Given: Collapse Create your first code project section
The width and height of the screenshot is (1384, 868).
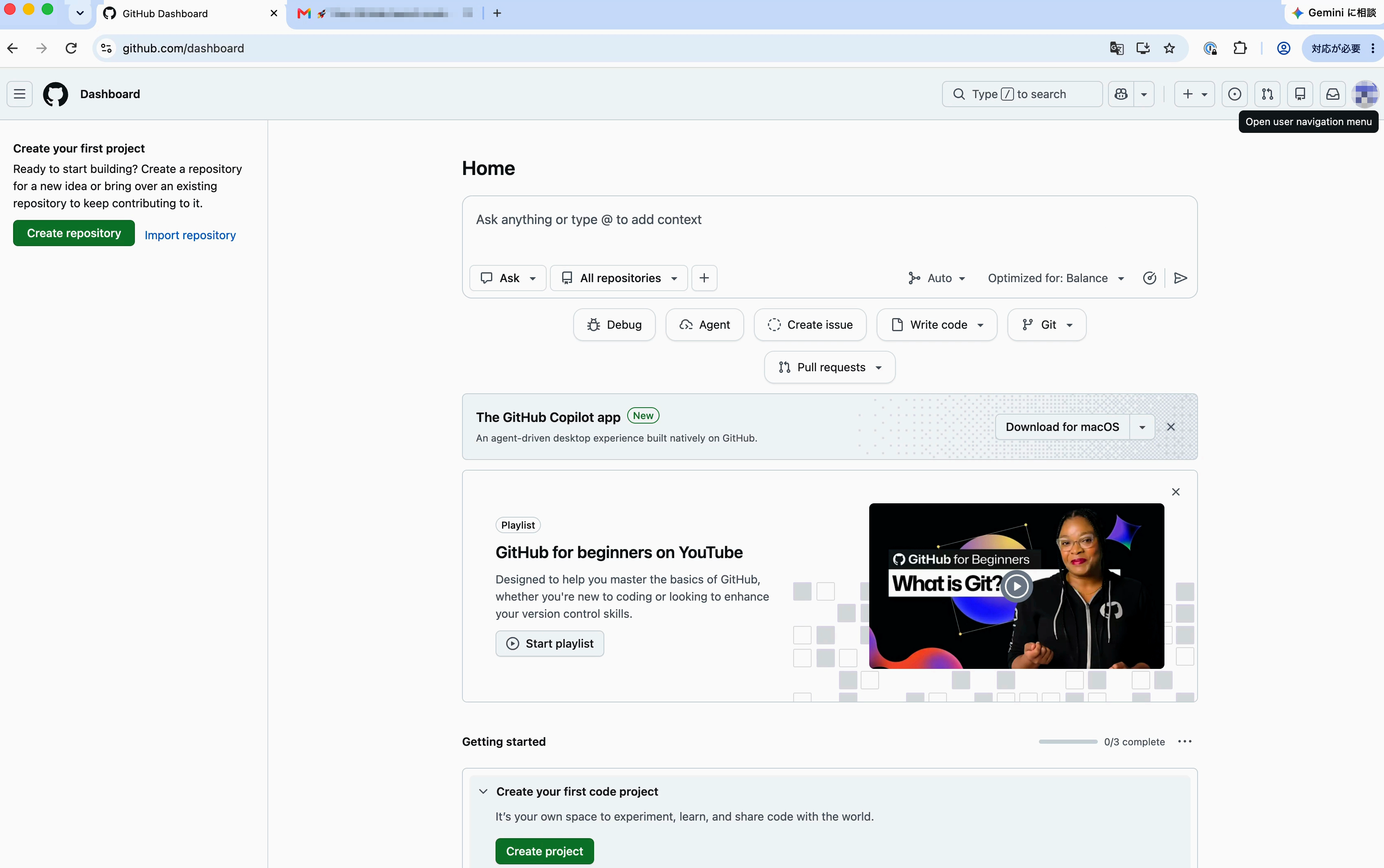Looking at the screenshot, I should coord(483,792).
